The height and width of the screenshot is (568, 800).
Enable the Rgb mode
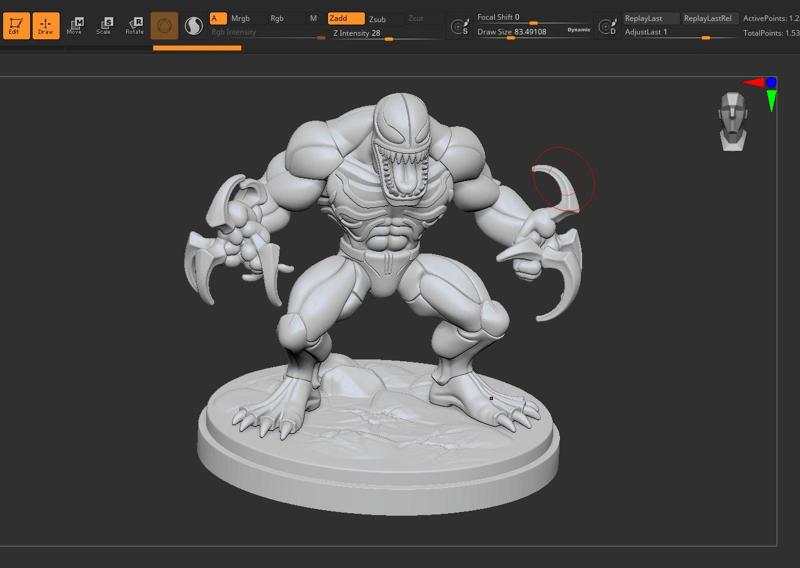[x=277, y=18]
